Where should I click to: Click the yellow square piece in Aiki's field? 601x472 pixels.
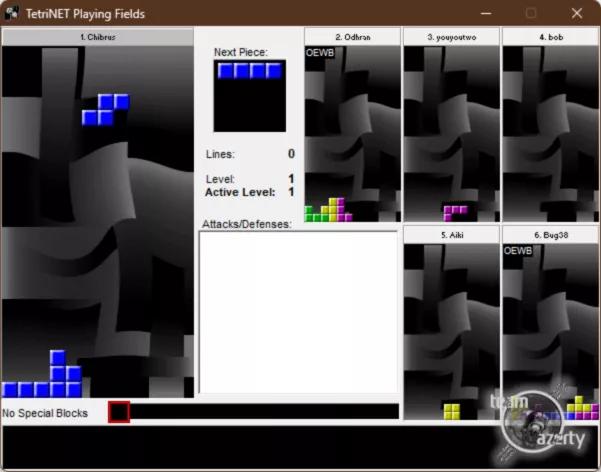pos(452,411)
